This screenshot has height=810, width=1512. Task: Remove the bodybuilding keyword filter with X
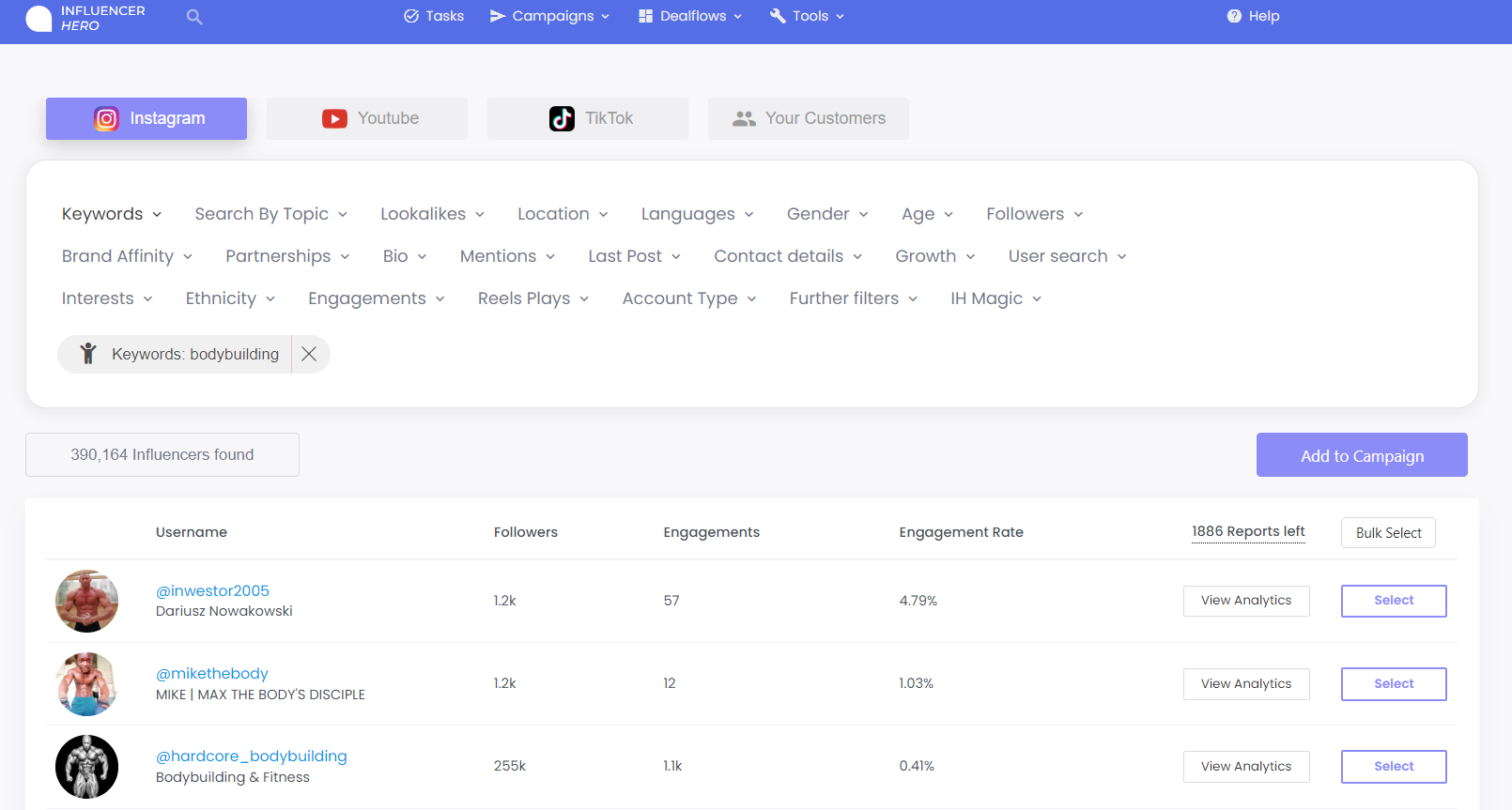[309, 354]
